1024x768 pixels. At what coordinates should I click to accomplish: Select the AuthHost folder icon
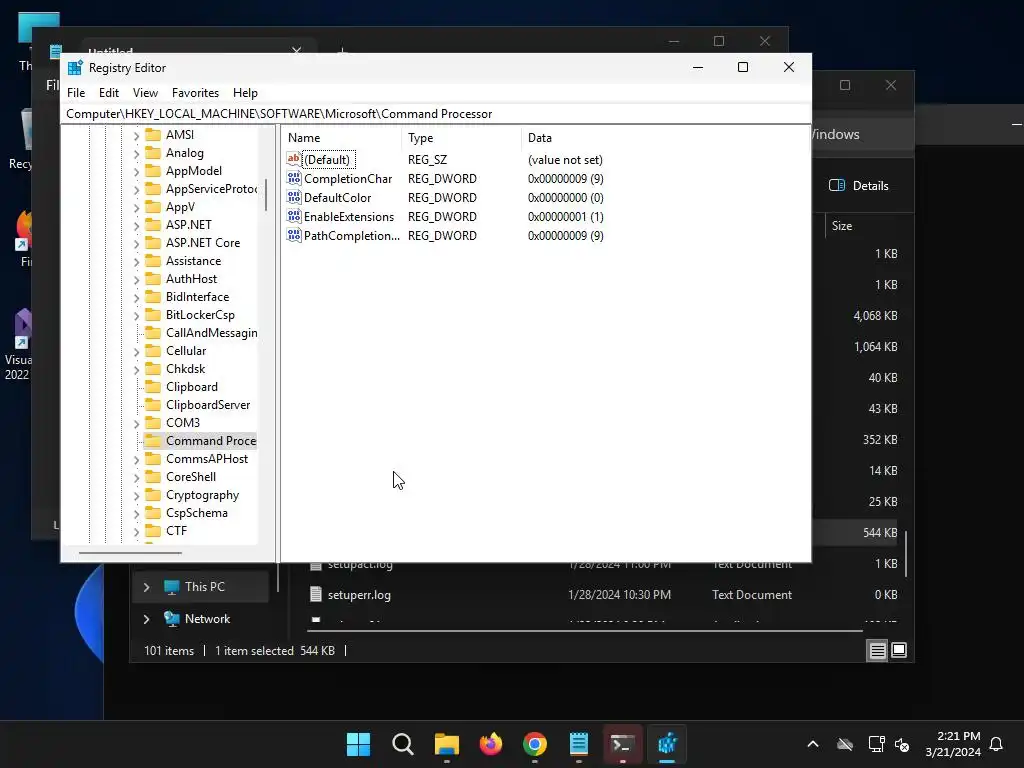tap(153, 279)
